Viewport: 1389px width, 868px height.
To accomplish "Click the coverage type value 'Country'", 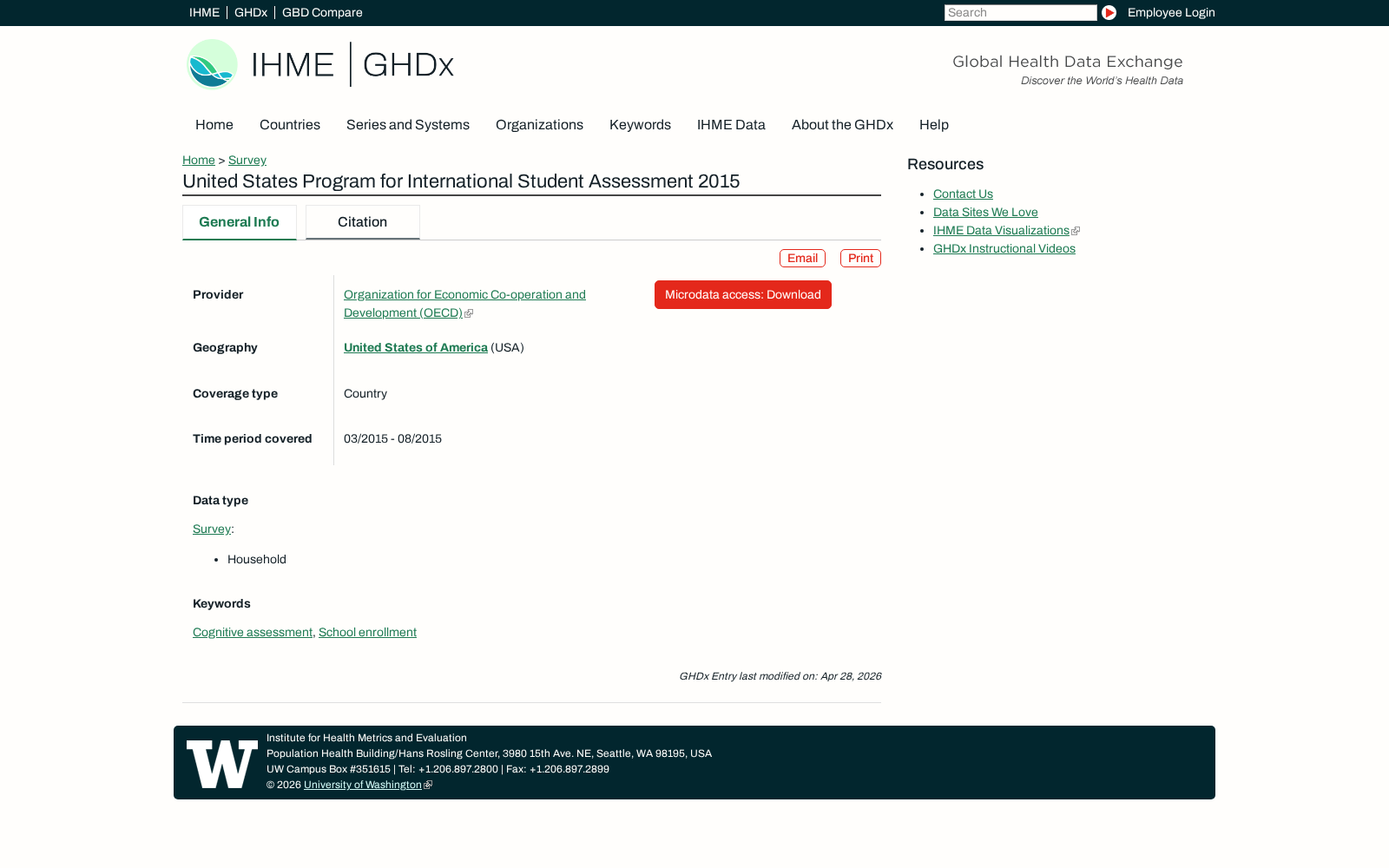I will (x=365, y=394).
